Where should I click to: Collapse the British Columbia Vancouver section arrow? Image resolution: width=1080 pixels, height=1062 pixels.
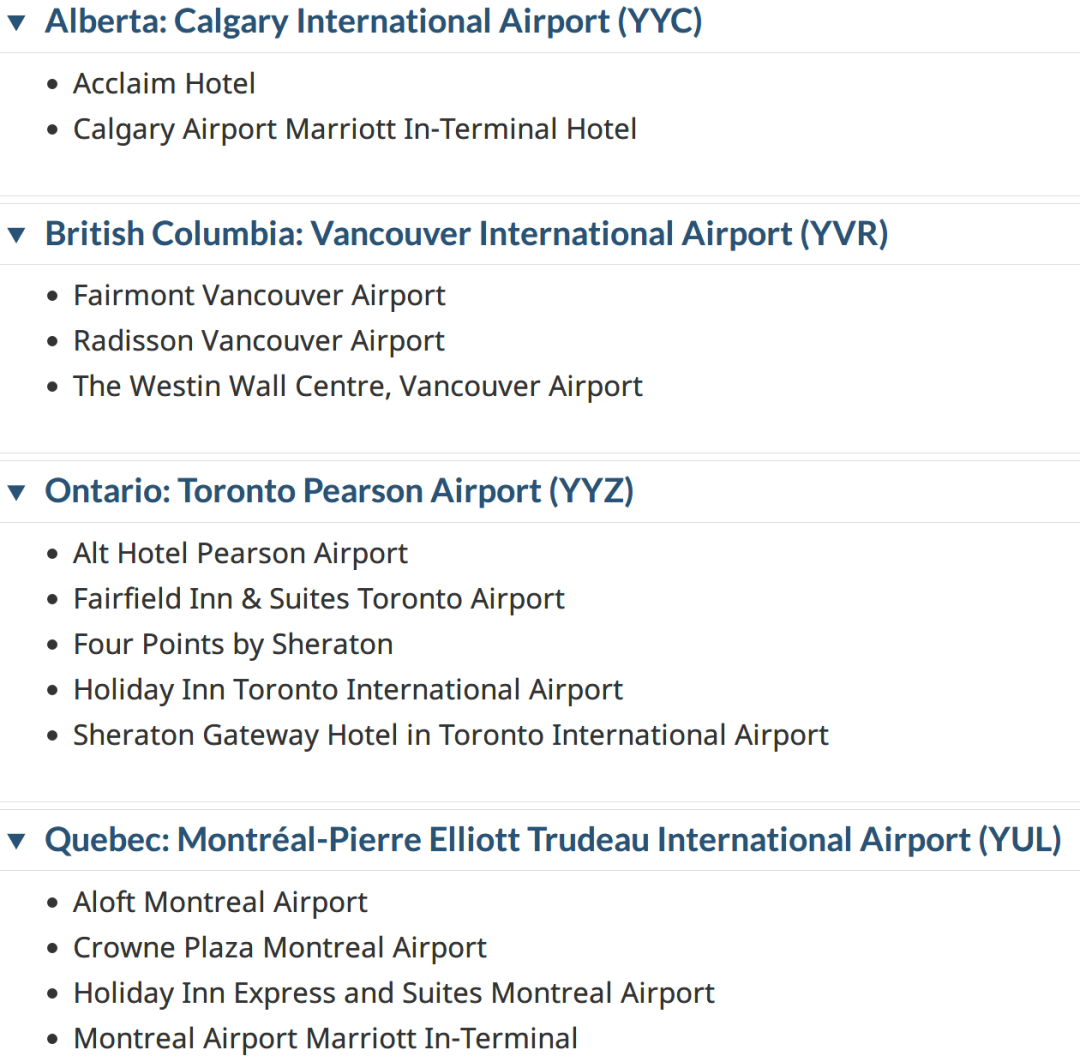click(17, 235)
